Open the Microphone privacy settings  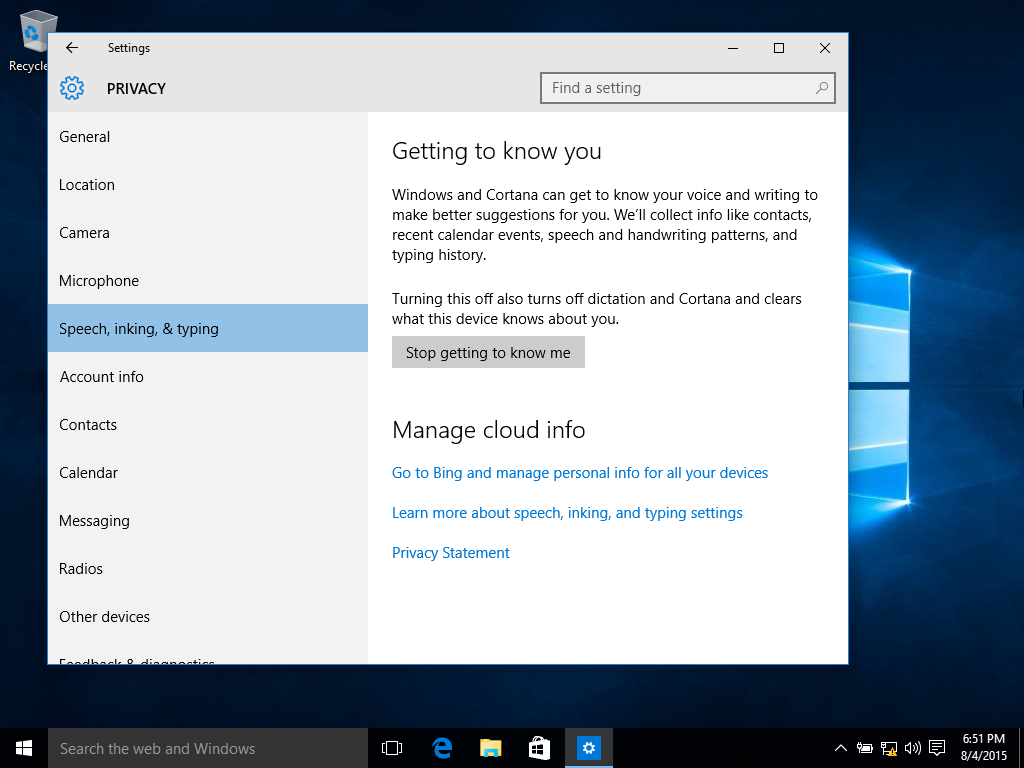pos(208,281)
